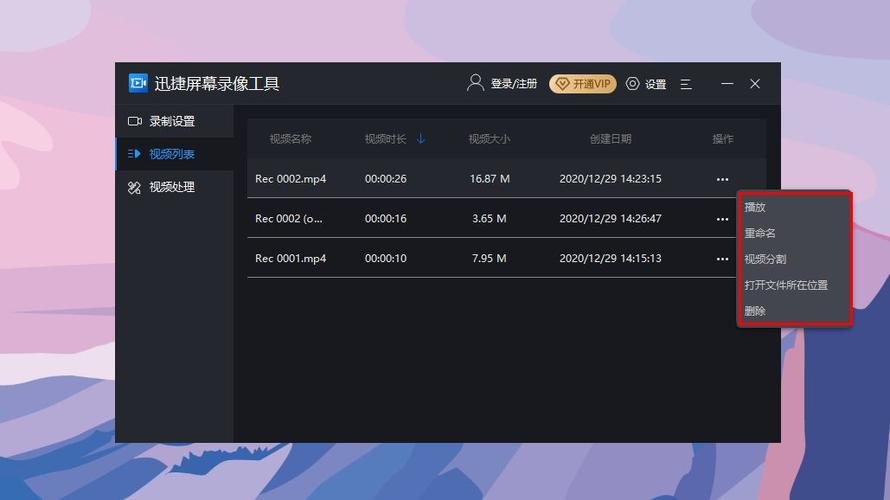
Task: Click the 3.65 M size value
Action: click(489, 219)
